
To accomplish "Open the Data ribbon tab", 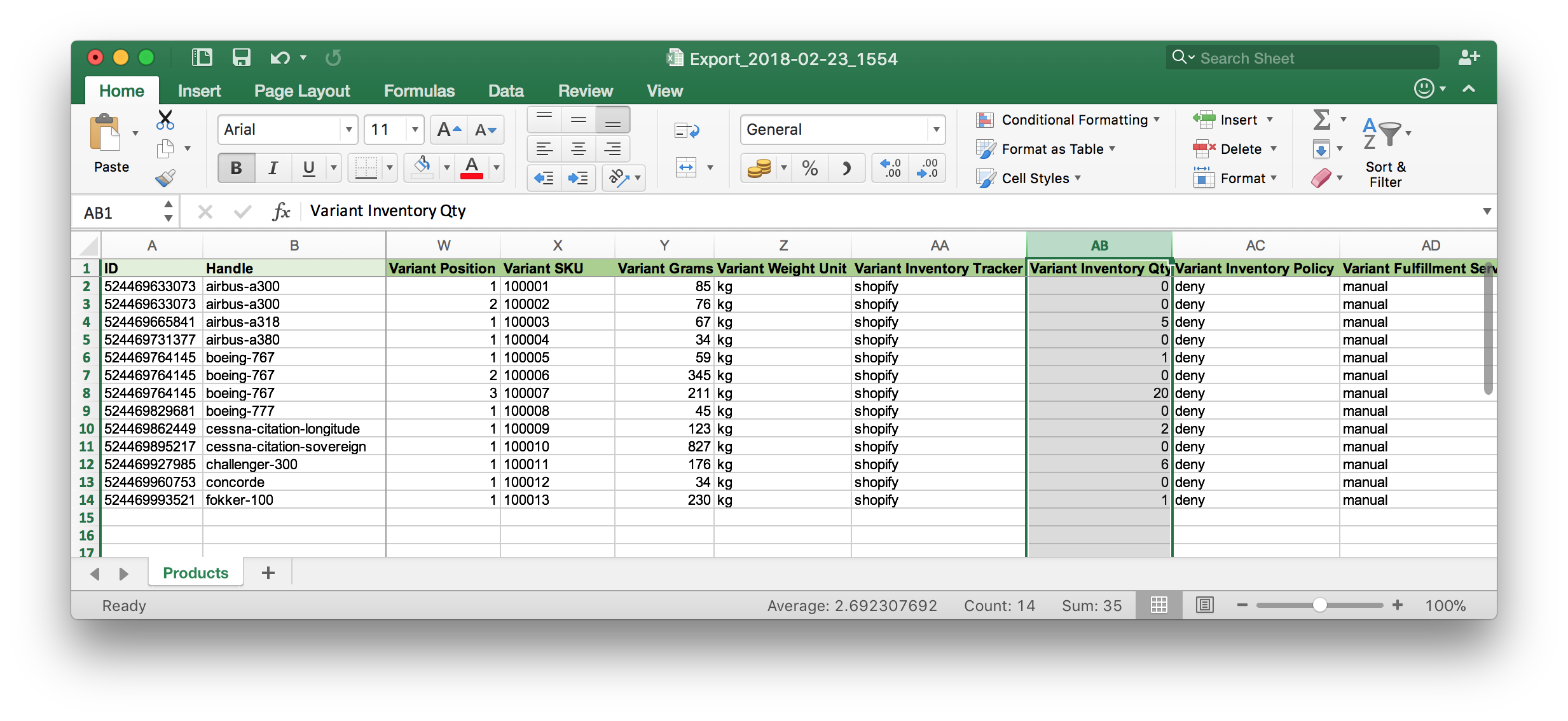I will 505,91.
